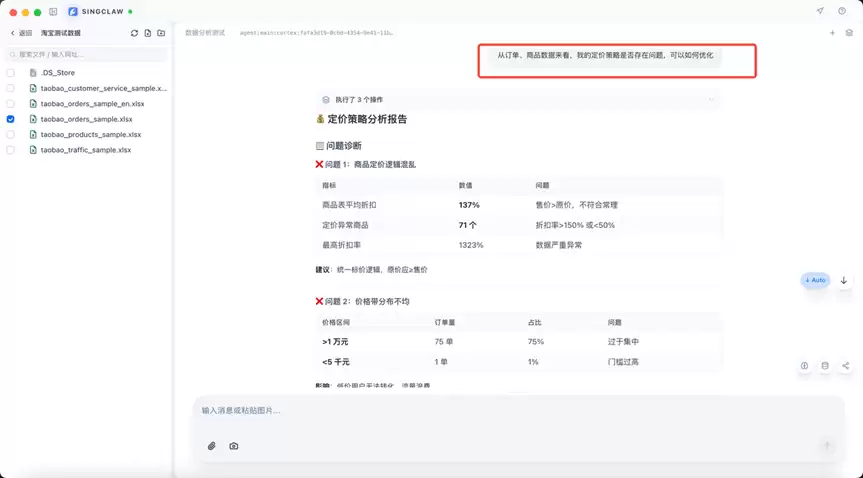
Task: Go back using the 返回 button
Action: pyautogui.click(x=20, y=33)
